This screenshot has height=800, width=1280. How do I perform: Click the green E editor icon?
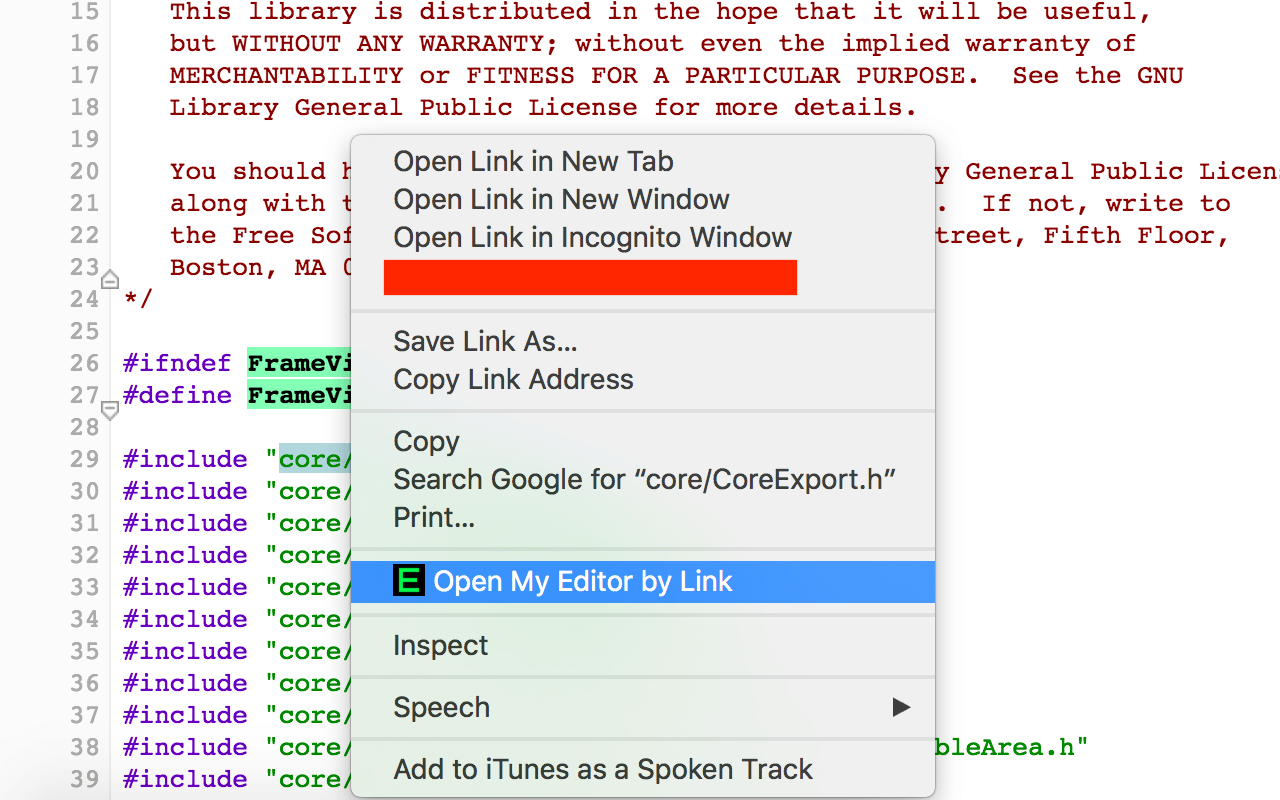pyautogui.click(x=409, y=581)
